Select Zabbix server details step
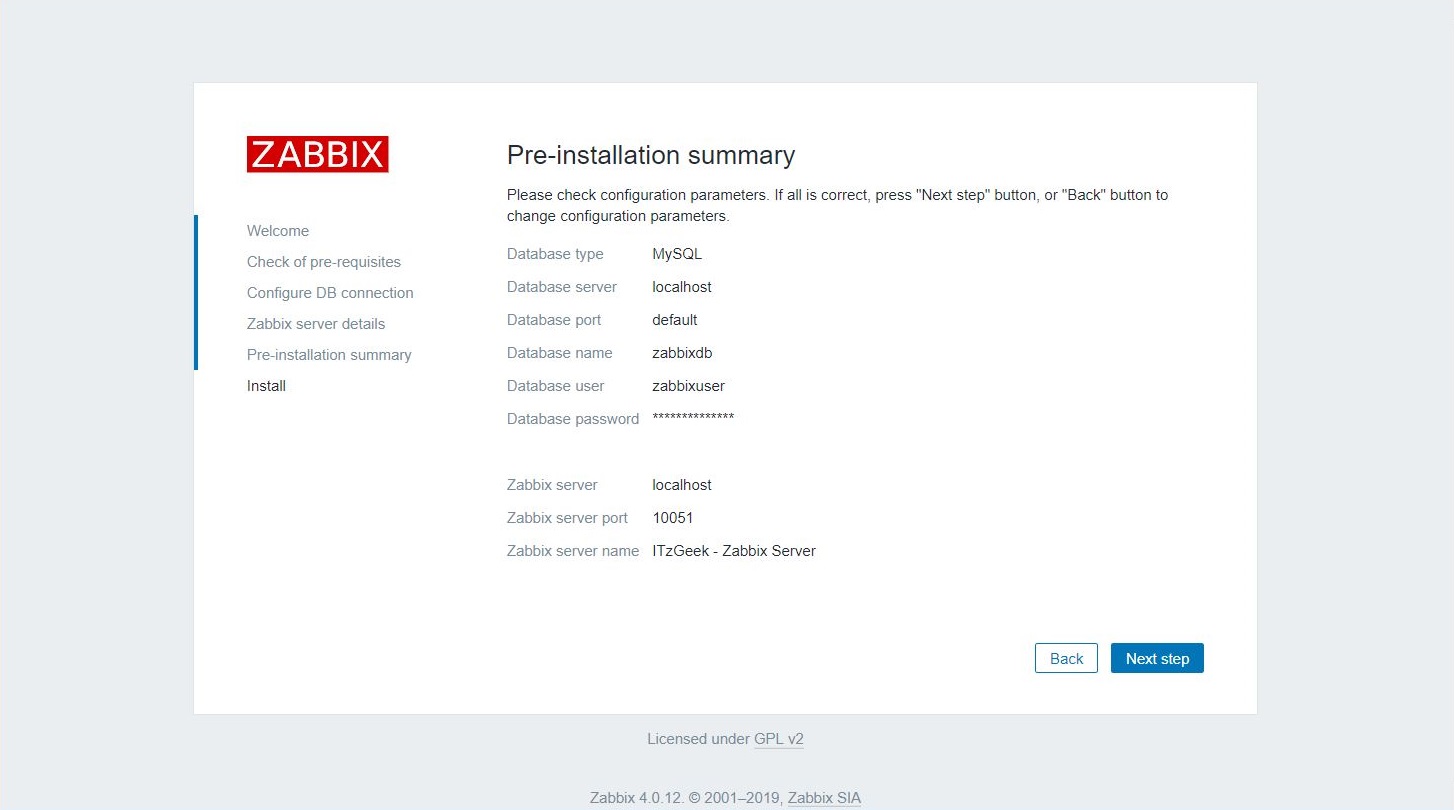The height and width of the screenshot is (810, 1454). pos(316,324)
